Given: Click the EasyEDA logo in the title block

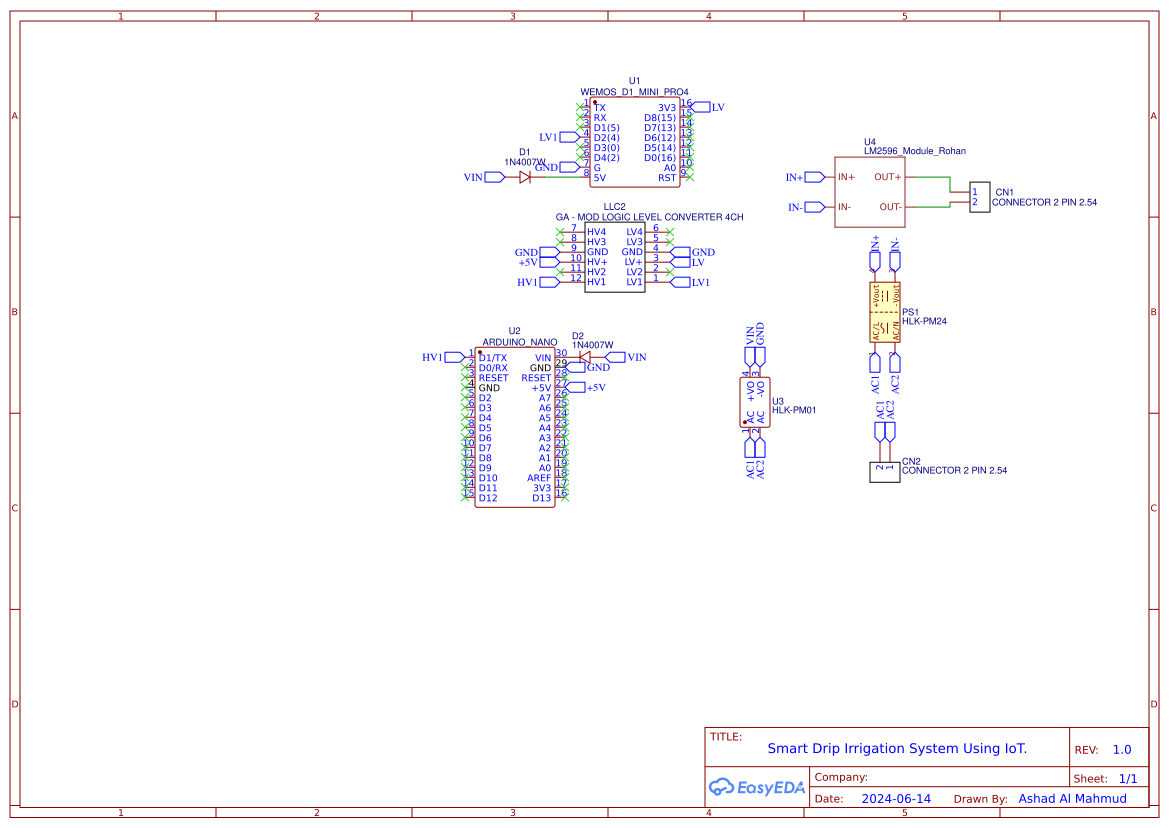Looking at the screenshot, I should 757,788.
